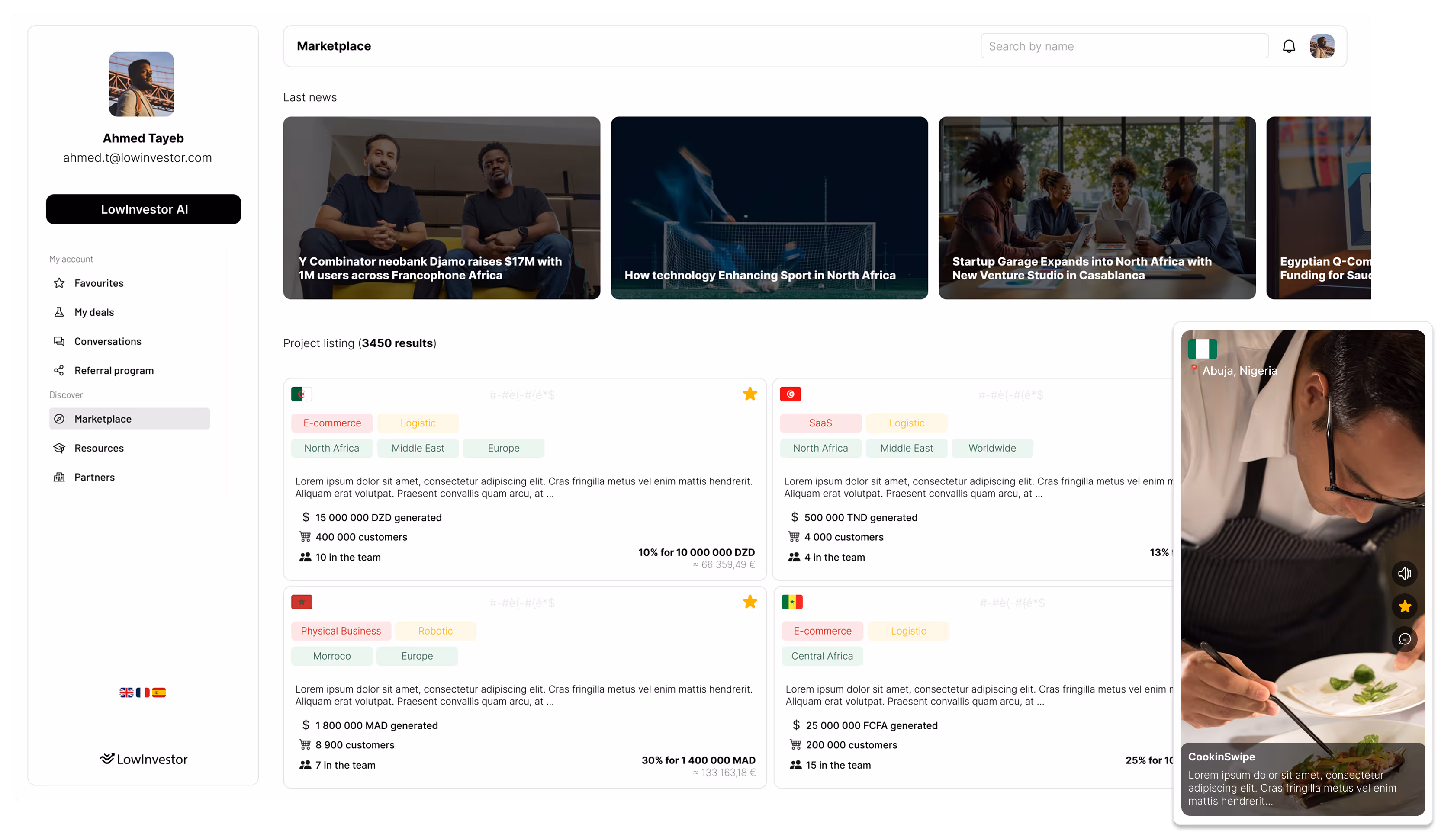
Task: Open the Egyptian Q-Com news card
Action: [1319, 208]
